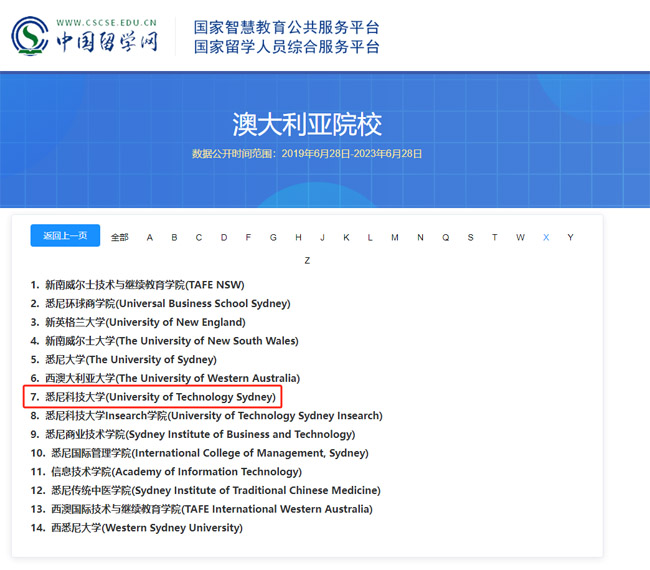Click the 返回上一页 button
The width and height of the screenshot is (650, 570).
pos(65,236)
